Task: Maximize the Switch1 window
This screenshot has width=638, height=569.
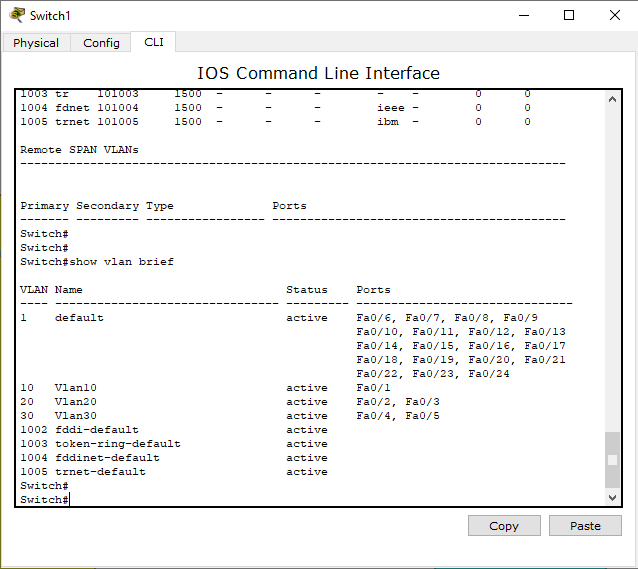Action: (569, 15)
